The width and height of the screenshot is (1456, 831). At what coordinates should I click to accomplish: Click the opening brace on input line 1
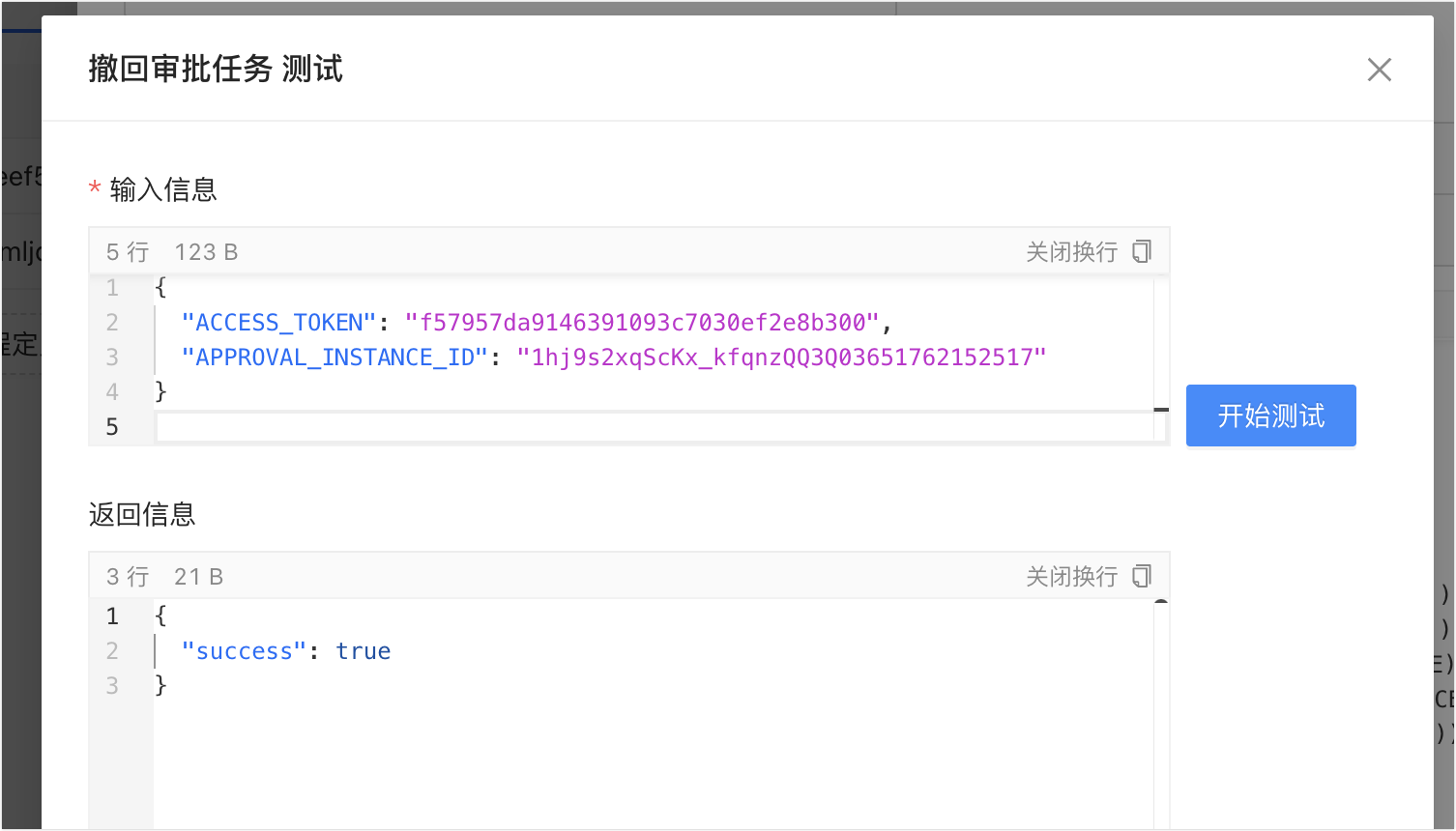point(160,288)
